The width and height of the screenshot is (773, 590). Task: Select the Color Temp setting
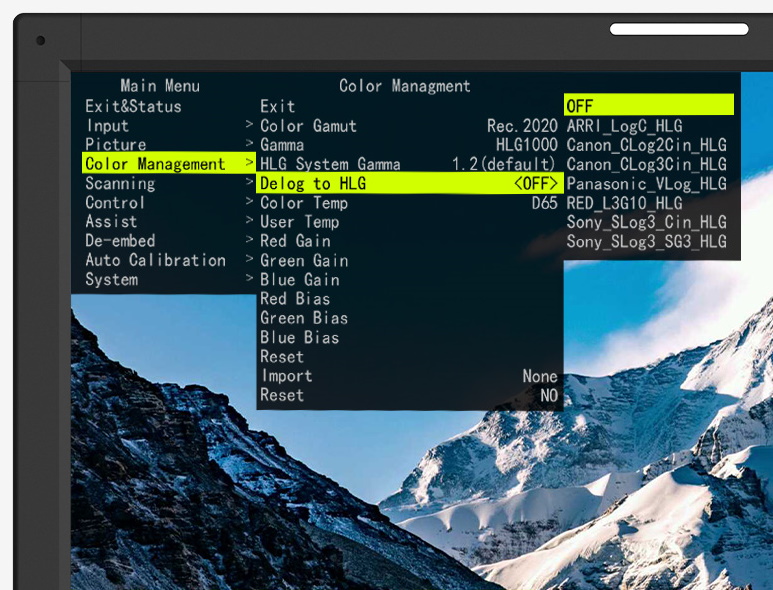pos(304,203)
